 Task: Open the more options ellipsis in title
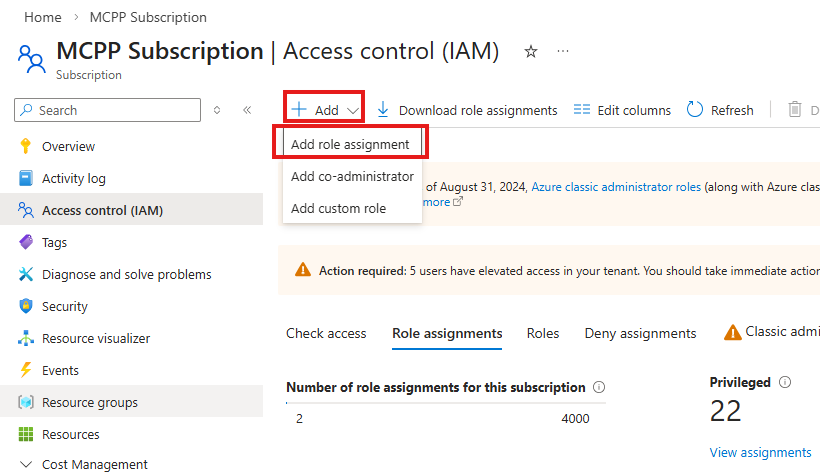563,52
